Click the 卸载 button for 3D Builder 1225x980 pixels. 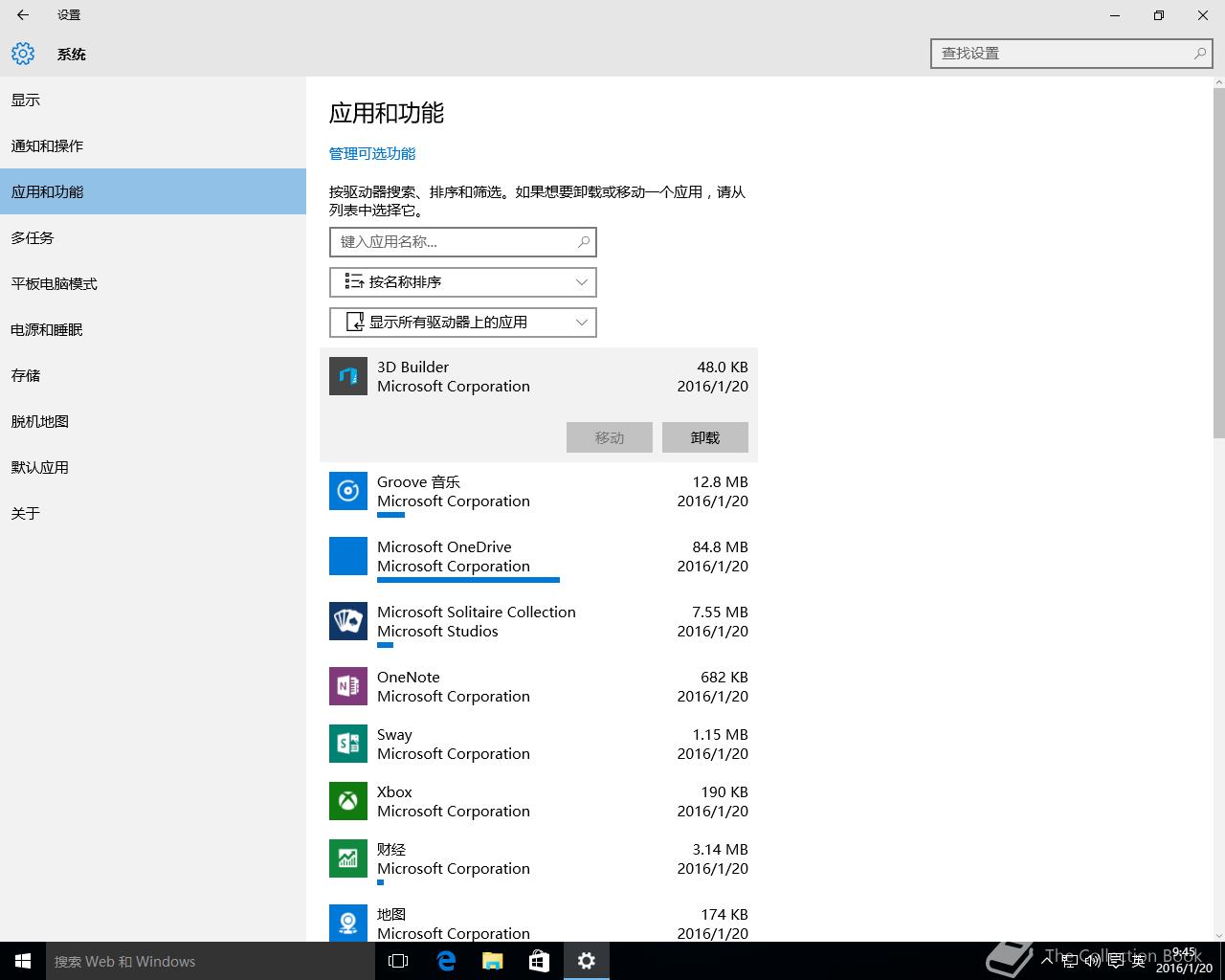705,437
